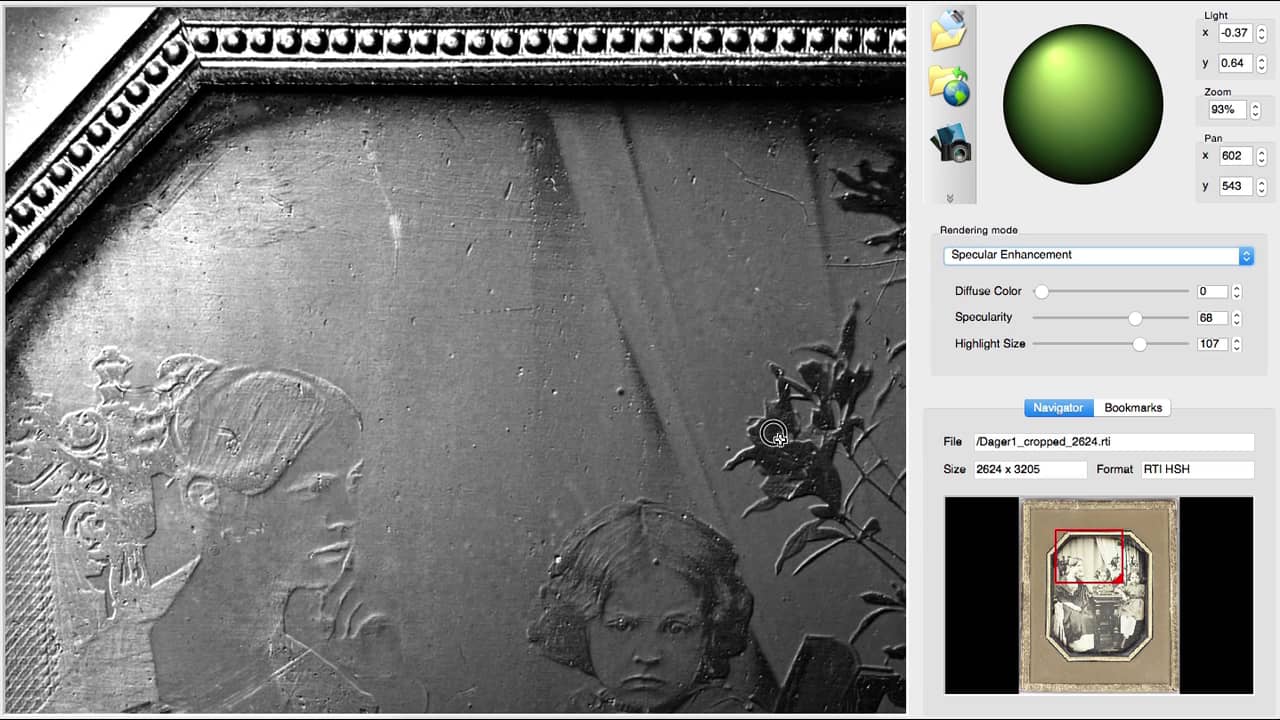The height and width of the screenshot is (720, 1280).
Task: Adjust the Highlight Size slider
Action: click(x=1111, y=344)
